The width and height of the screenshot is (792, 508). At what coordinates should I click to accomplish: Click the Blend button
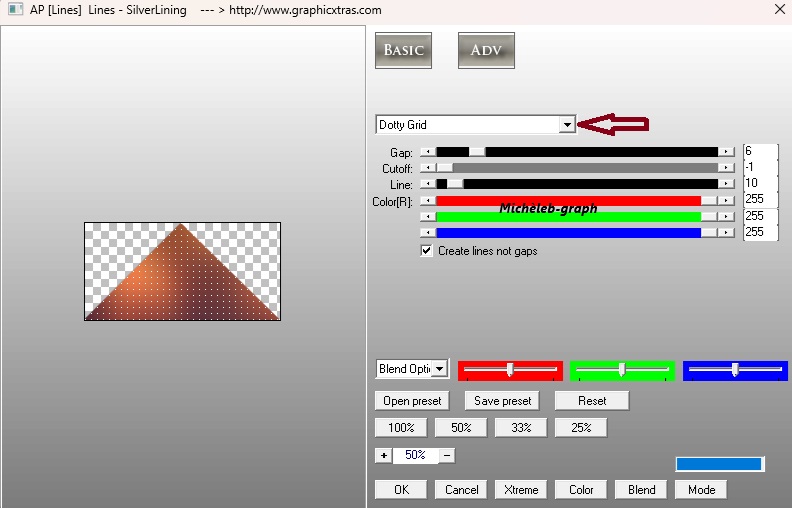tap(641, 490)
